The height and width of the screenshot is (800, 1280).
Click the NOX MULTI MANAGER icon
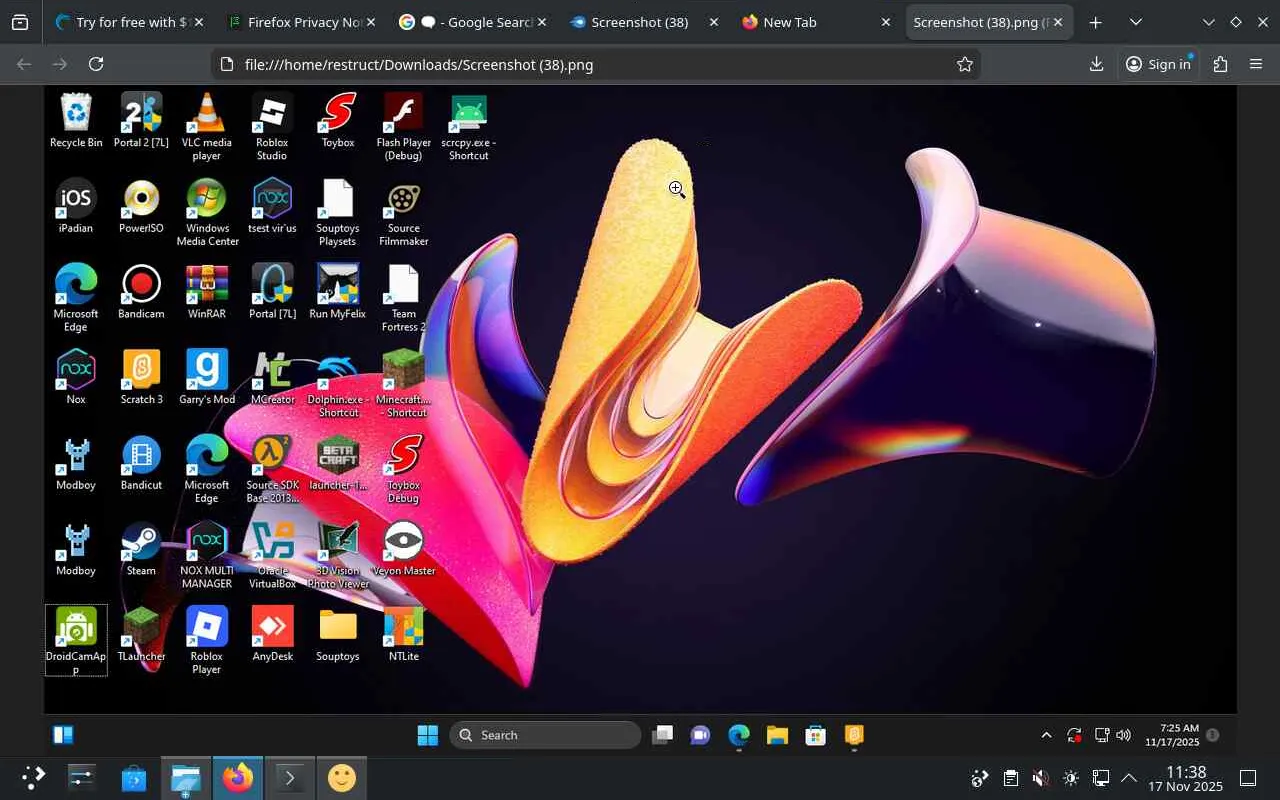[x=207, y=555]
